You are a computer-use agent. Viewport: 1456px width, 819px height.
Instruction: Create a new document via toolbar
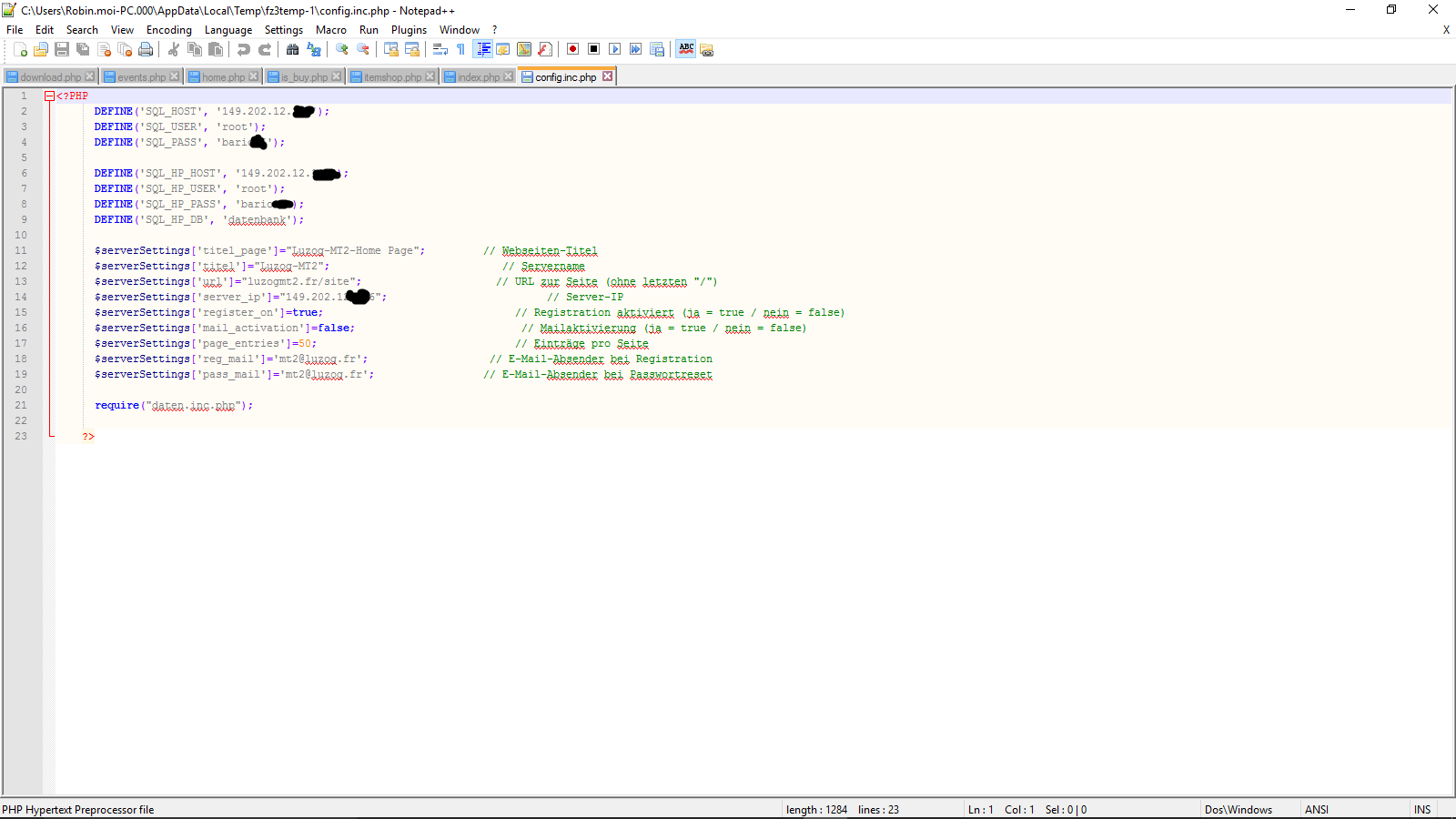pyautogui.click(x=20, y=49)
